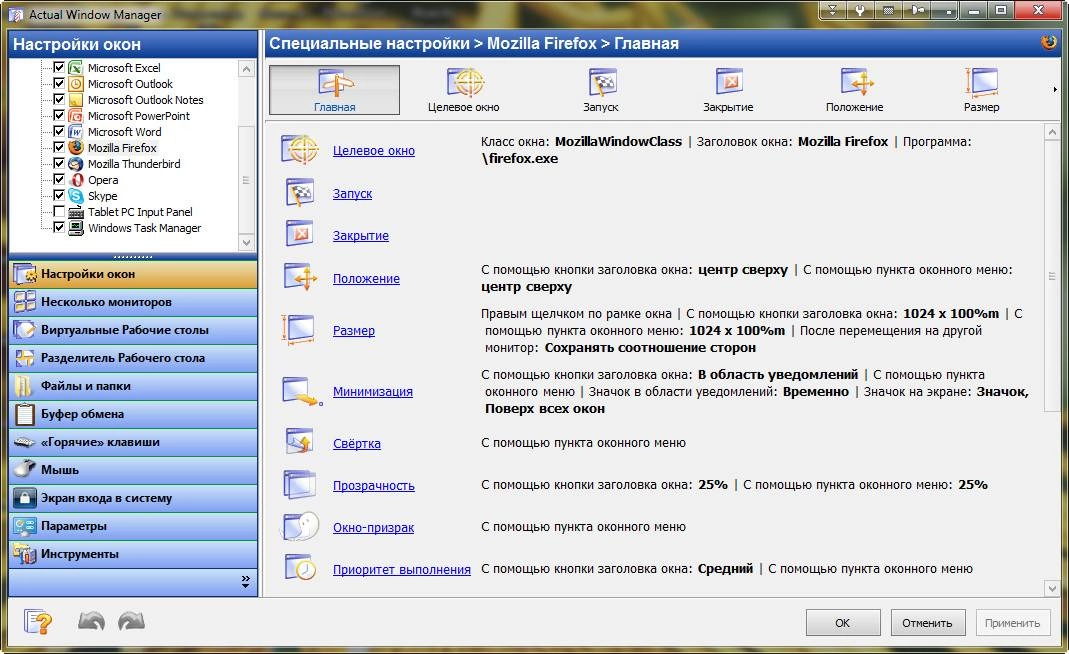The height and width of the screenshot is (654, 1069).
Task: Click the Целевое окно link
Action: tap(374, 151)
